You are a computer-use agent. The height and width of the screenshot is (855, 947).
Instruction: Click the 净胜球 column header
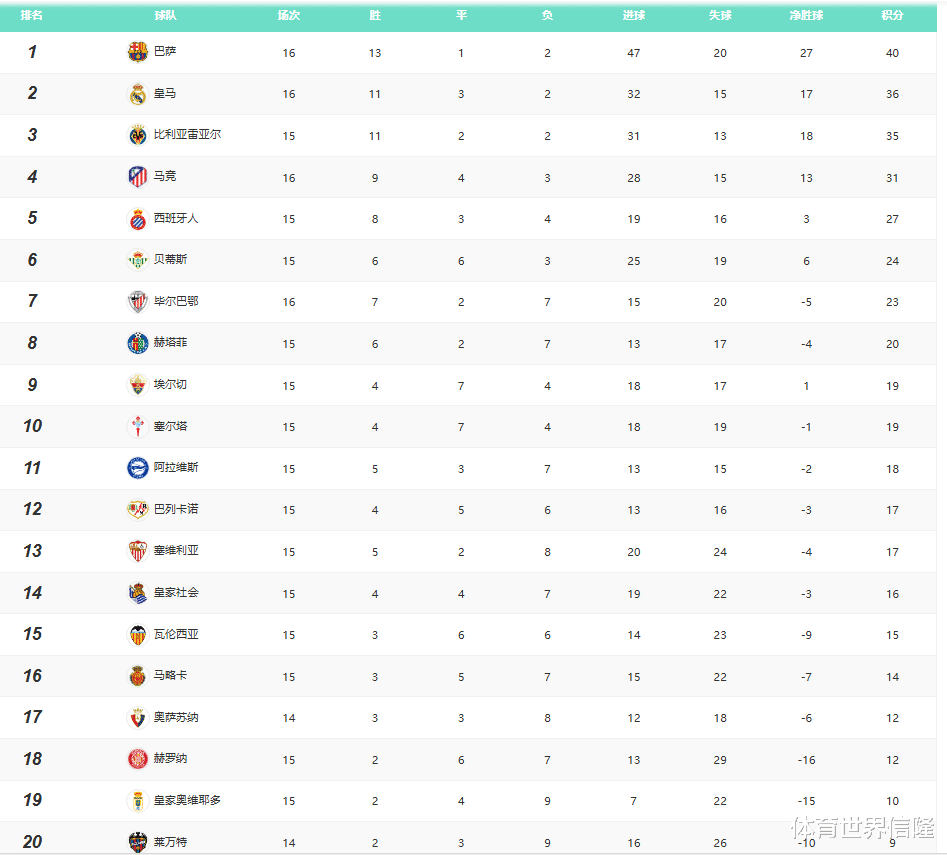pos(806,16)
